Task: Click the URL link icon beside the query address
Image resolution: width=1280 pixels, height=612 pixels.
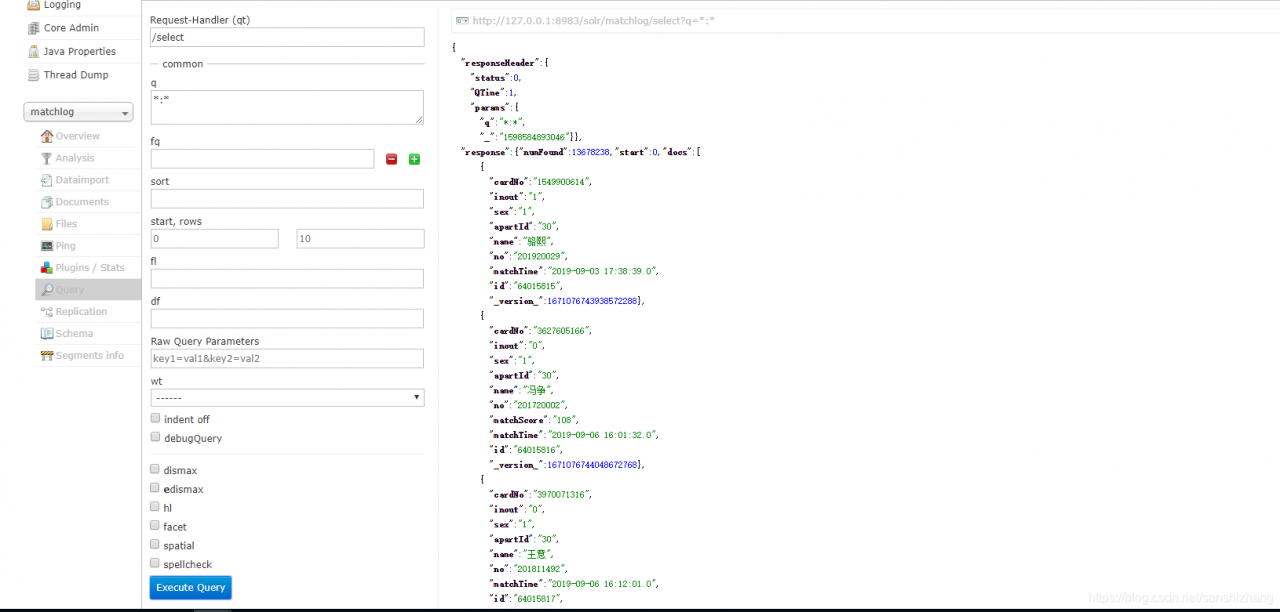Action: [x=461, y=20]
